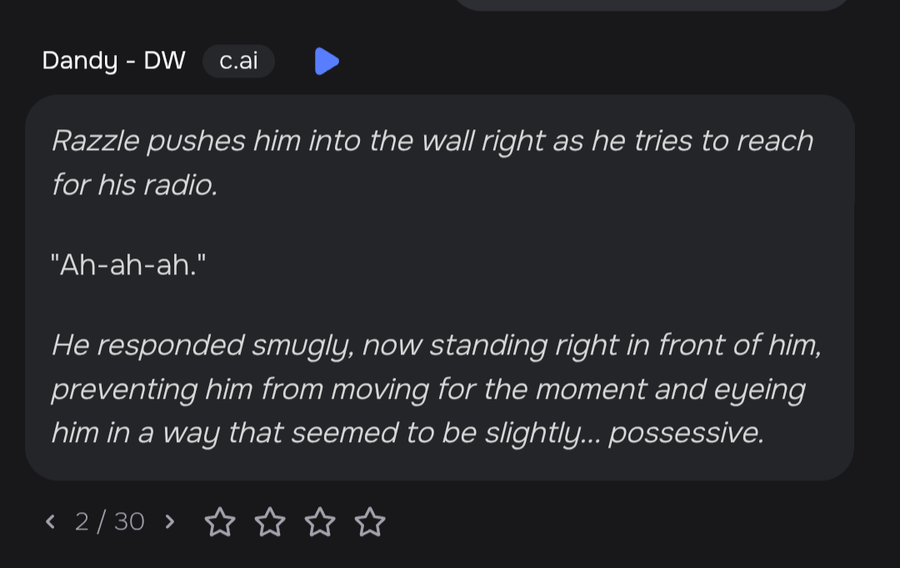This screenshot has height=568, width=900.
Task: Rate the message three stars
Action: (320, 522)
